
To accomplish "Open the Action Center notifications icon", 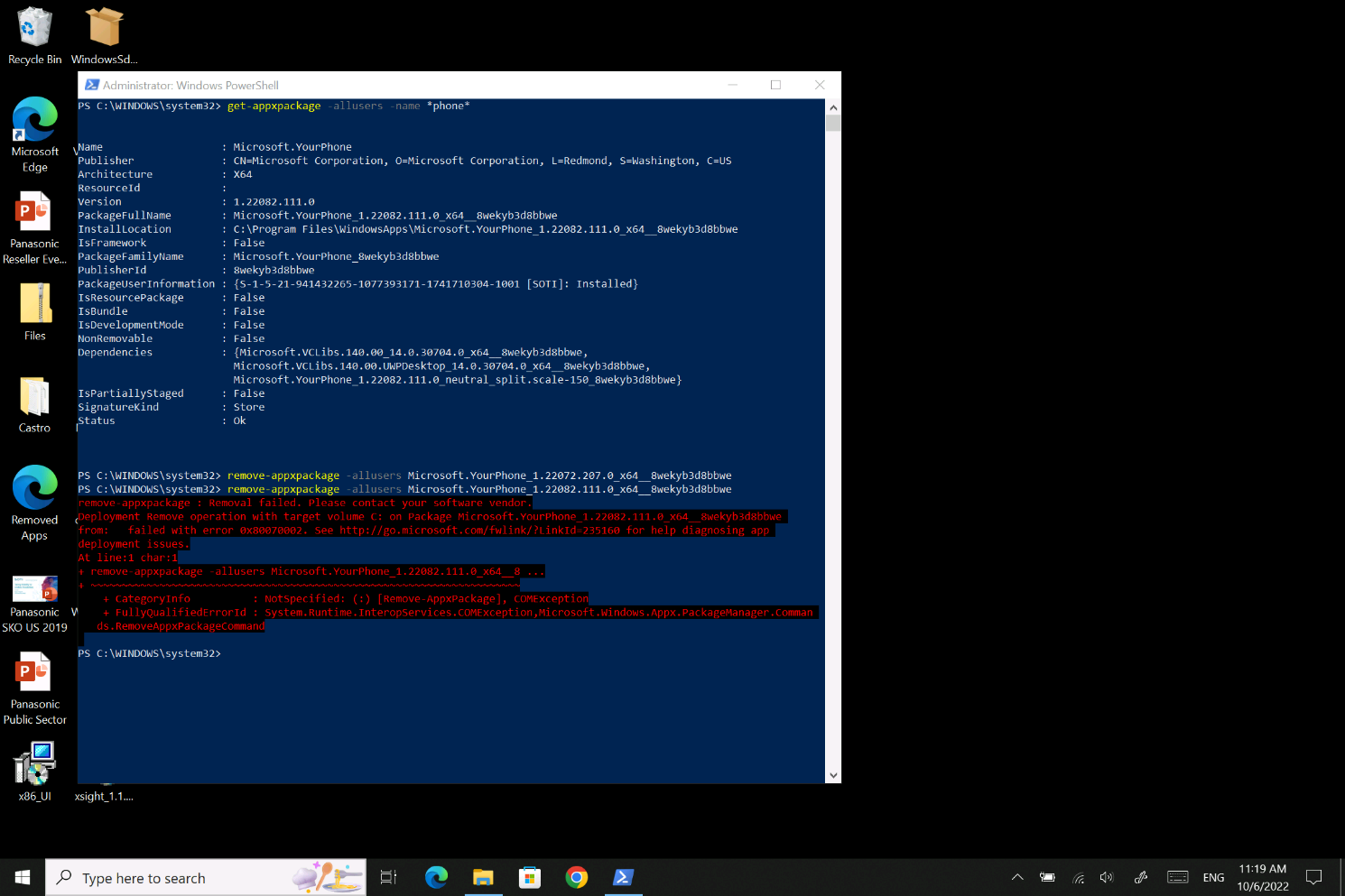I will tap(1314, 877).
